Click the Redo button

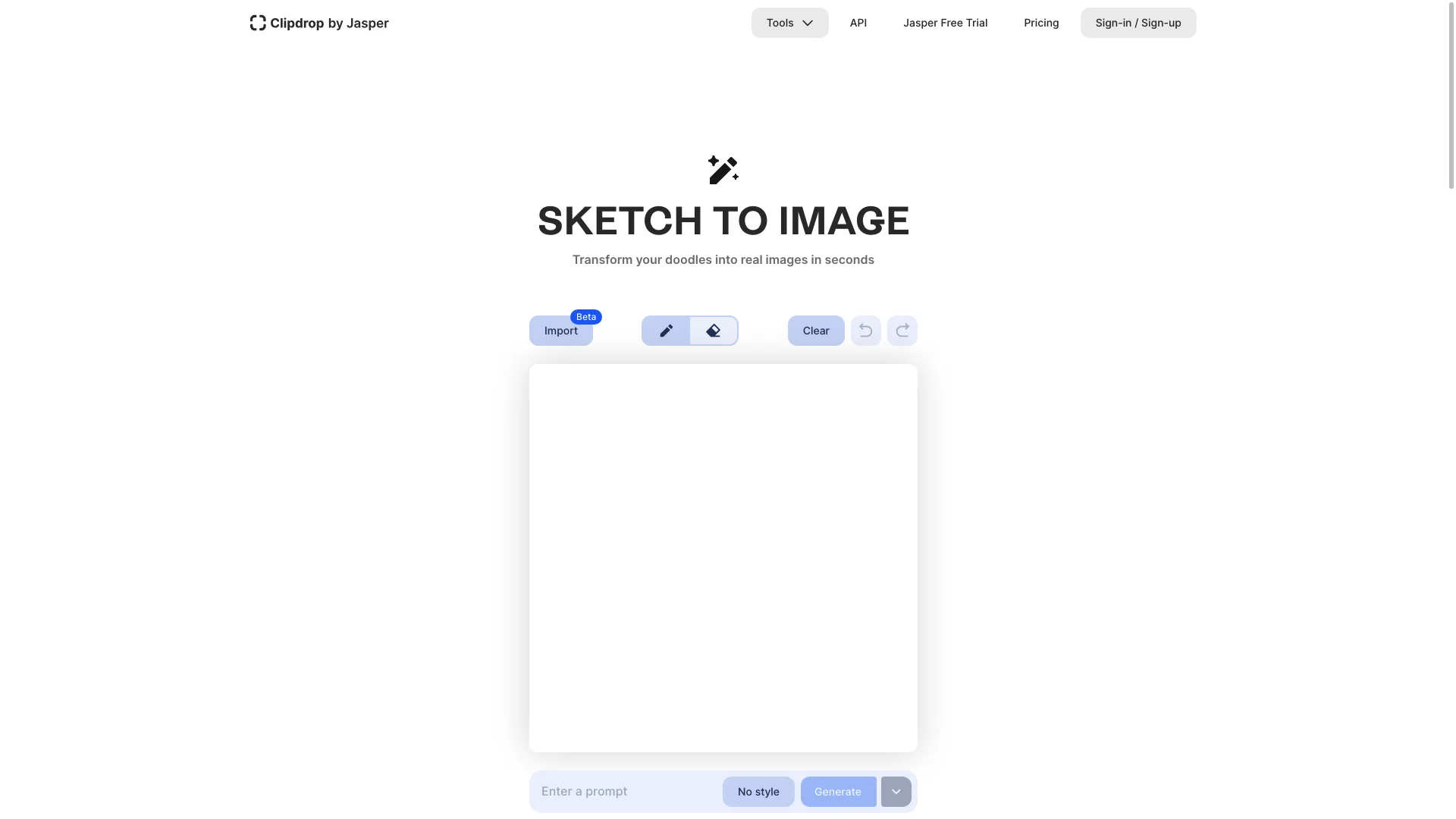902,330
